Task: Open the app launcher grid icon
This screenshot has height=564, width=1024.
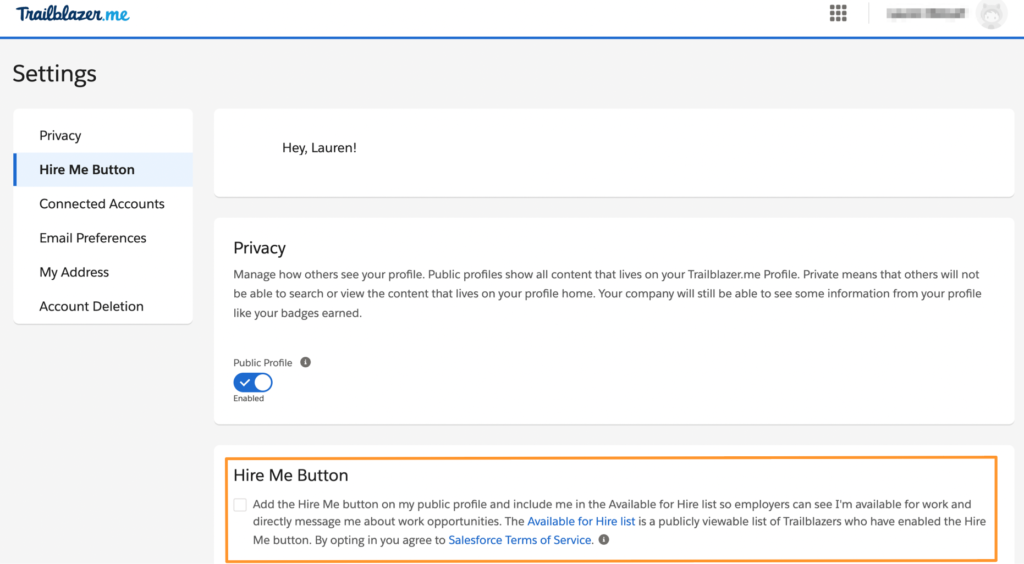Action: [838, 13]
